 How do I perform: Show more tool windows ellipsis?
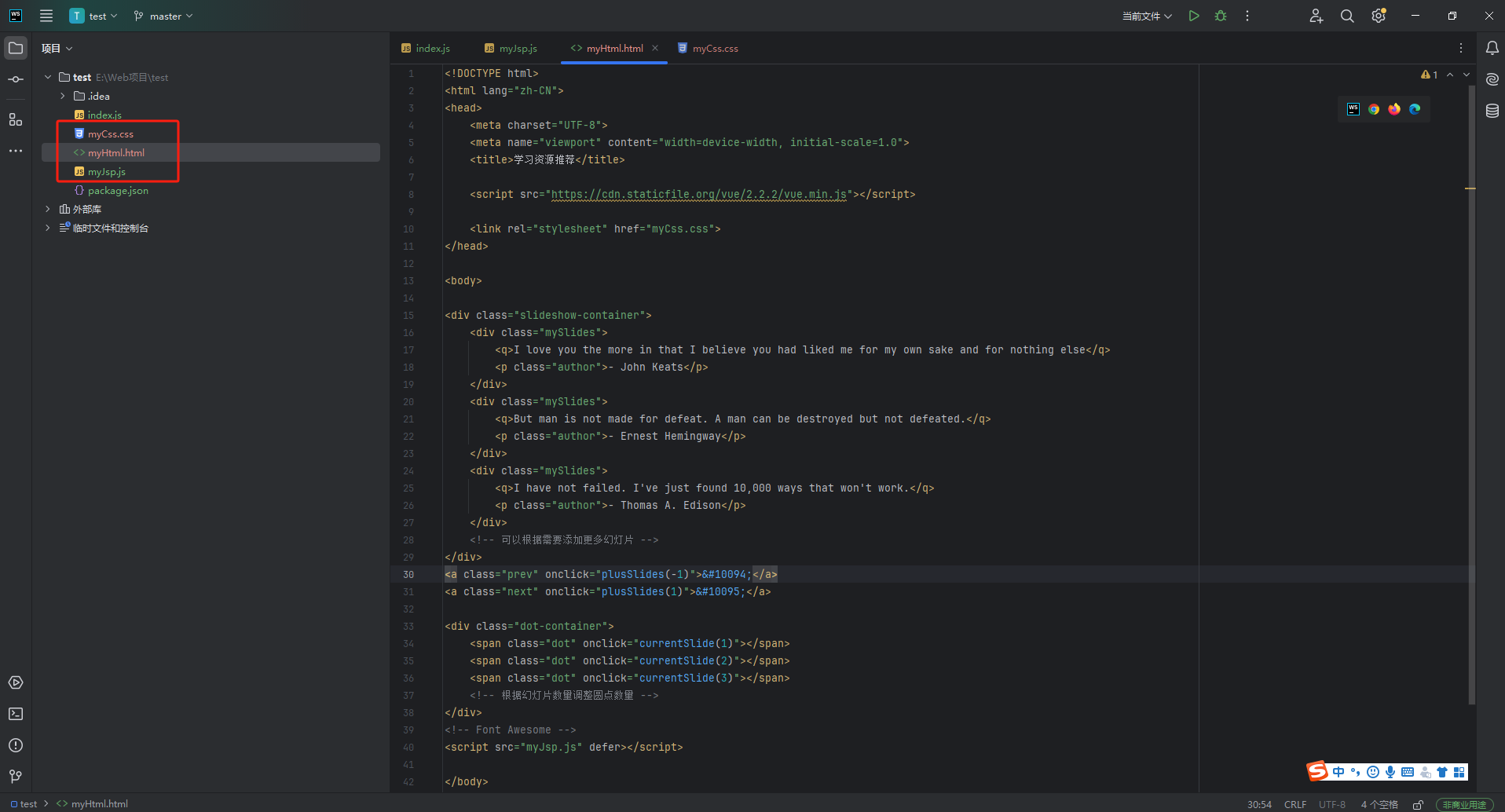tap(16, 151)
